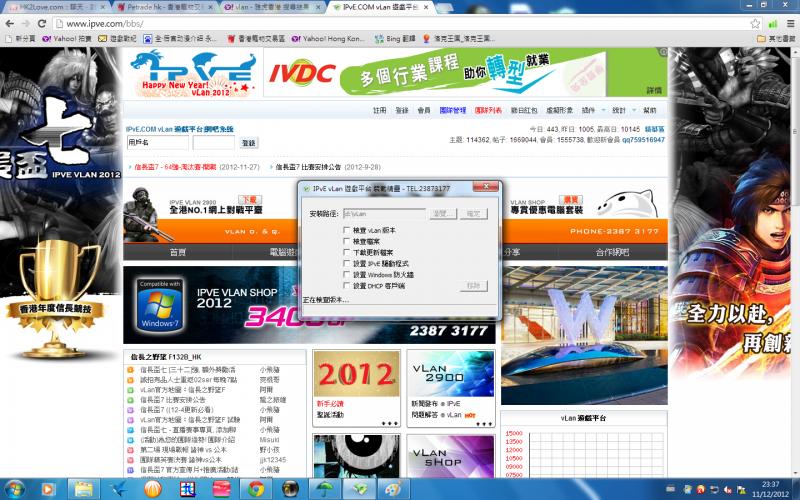
Task: Tick the 設置 DHCP 客戶端 checkbox
Action: [347, 286]
